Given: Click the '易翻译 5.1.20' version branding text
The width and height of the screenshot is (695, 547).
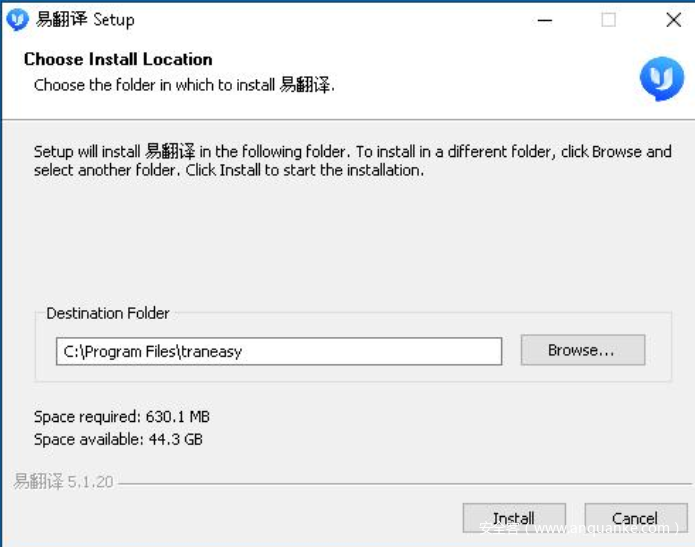Looking at the screenshot, I should pyautogui.click(x=63, y=482).
